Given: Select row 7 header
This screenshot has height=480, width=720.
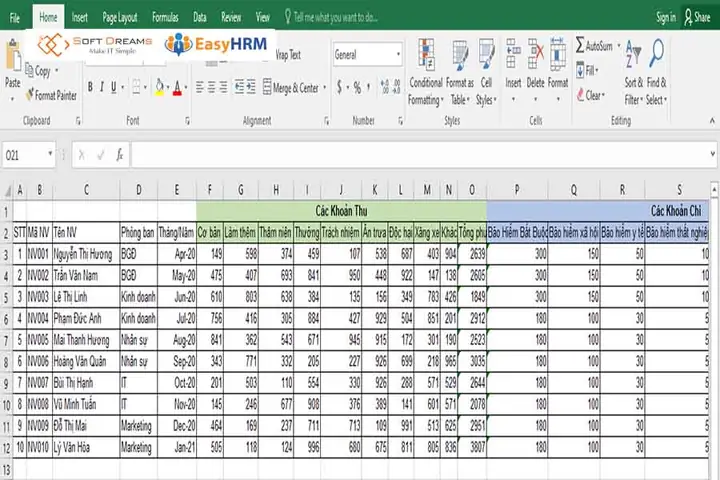Looking at the screenshot, I should pyautogui.click(x=6, y=341).
